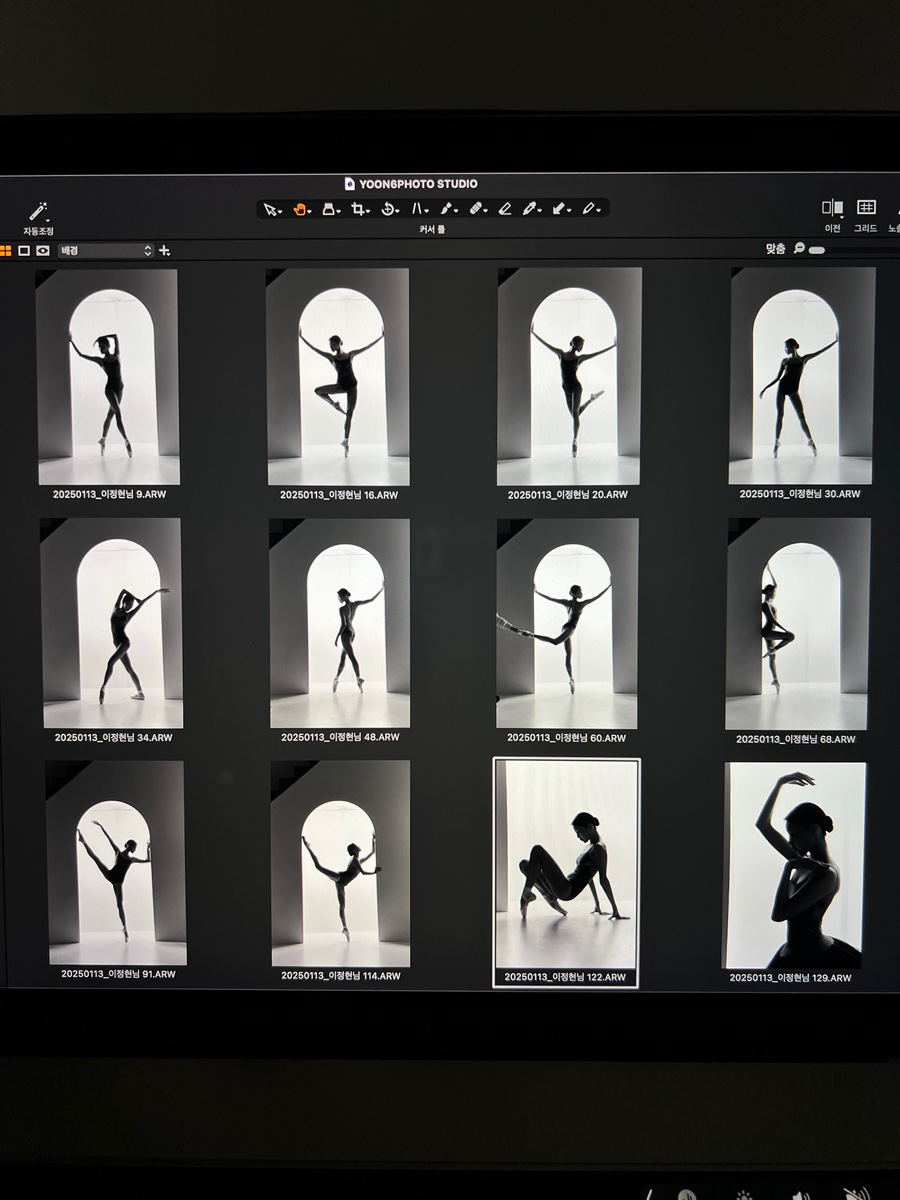900x1200 pixels.
Task: Switch to single-image viewer mode
Action: [24, 250]
